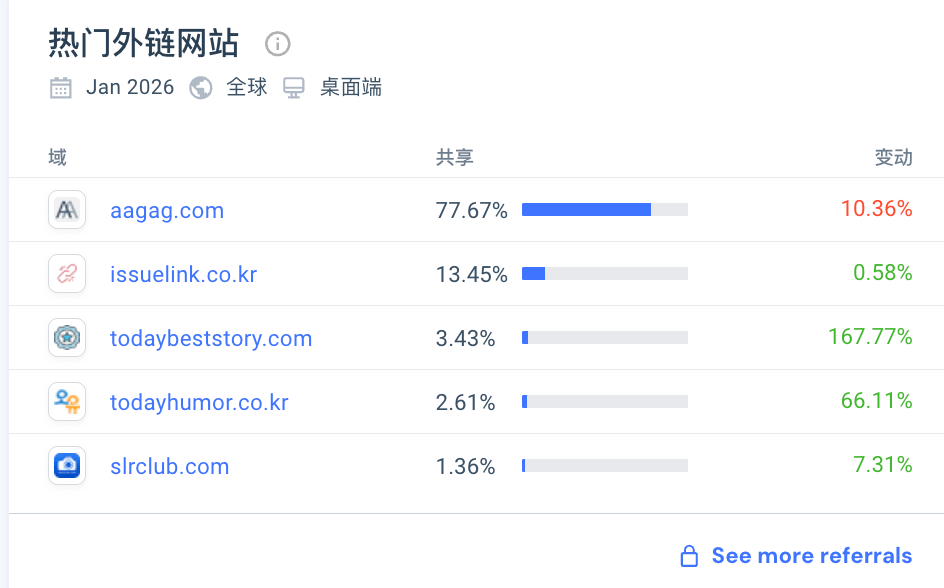Click the slrclub.com camera favicon
Image resolution: width=944 pixels, height=588 pixels.
[67, 466]
